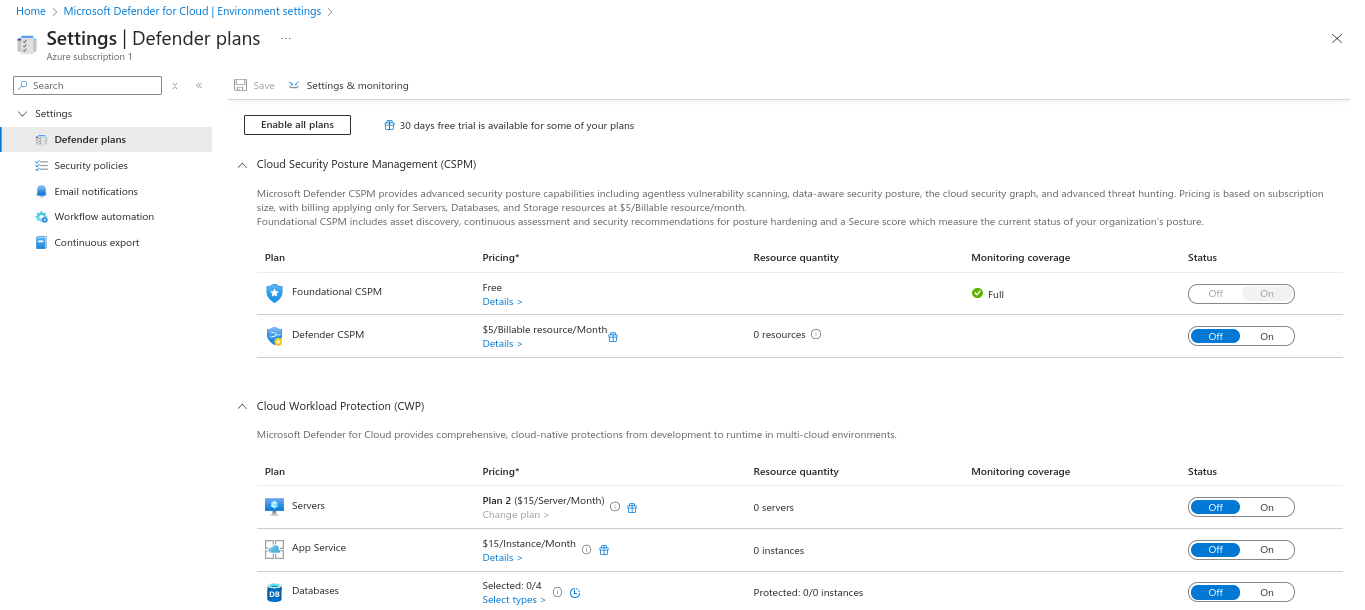Enable App Service plan with On
This screenshot has width=1365, height=610.
tap(1267, 550)
